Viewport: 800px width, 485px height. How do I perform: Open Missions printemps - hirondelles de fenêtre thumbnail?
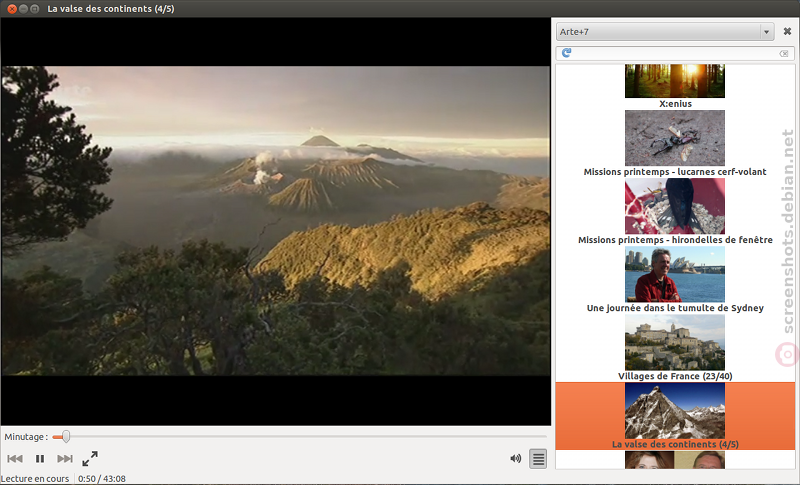674,206
